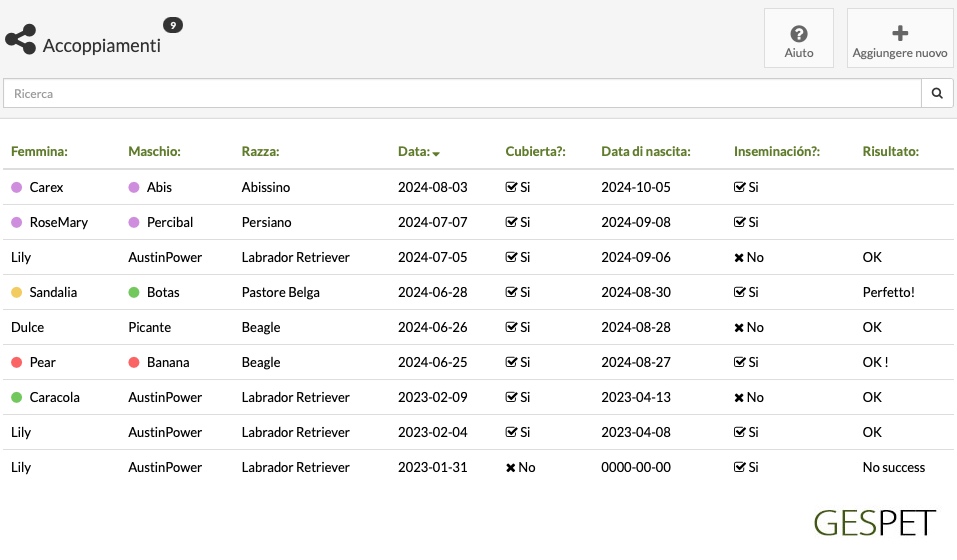Viewport: 957px width, 560px height.
Task: Click the Aggiungere nuovo button
Action: coord(900,38)
